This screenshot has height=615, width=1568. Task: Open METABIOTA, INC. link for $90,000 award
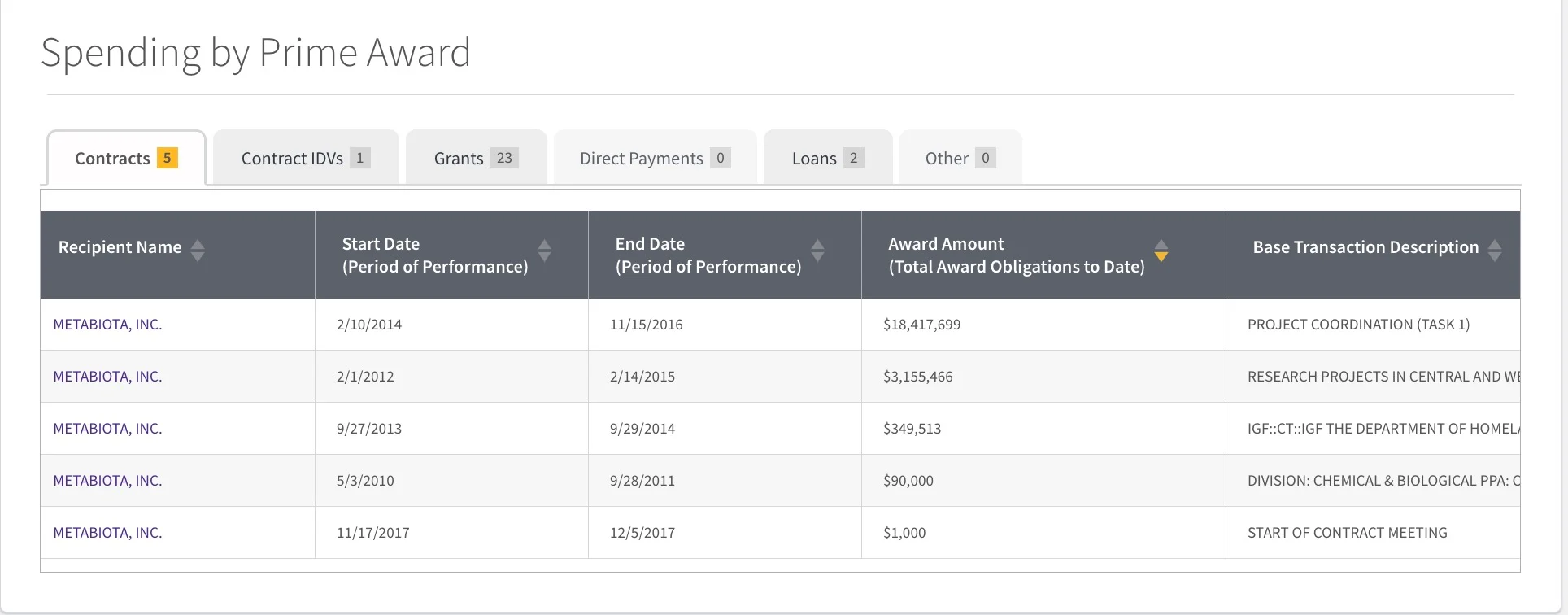[108, 481]
